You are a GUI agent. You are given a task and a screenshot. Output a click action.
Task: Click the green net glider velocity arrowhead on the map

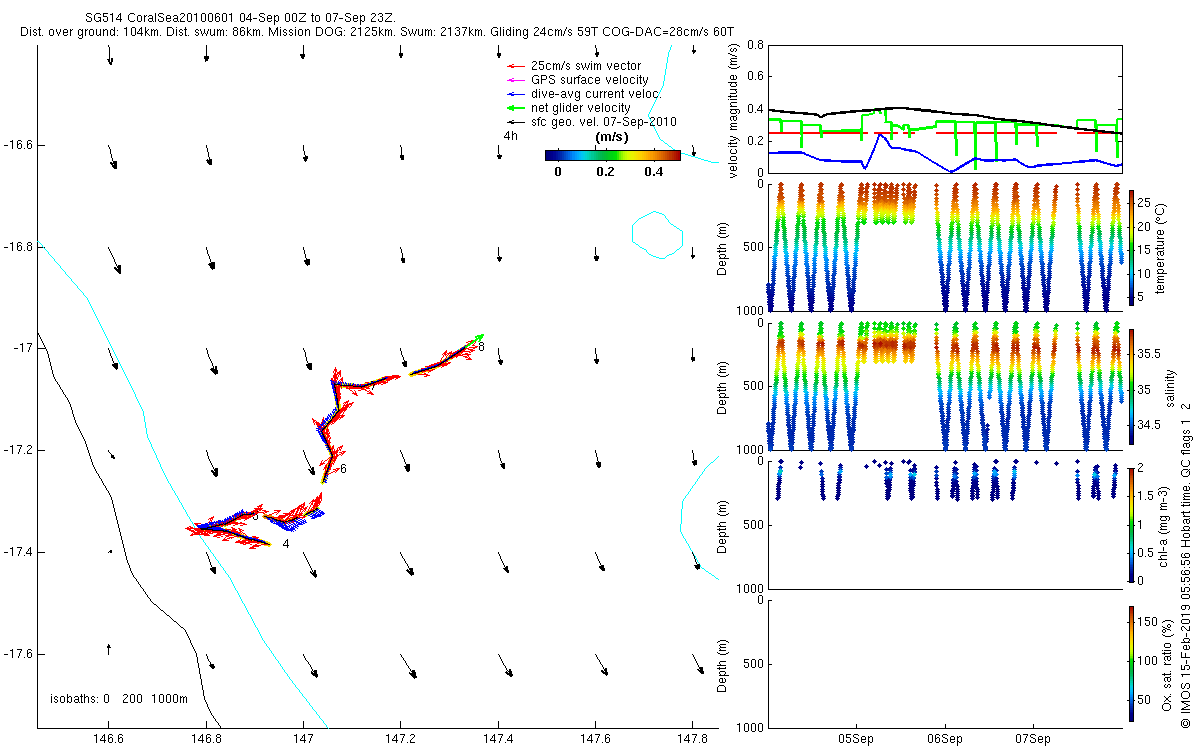tap(479, 337)
